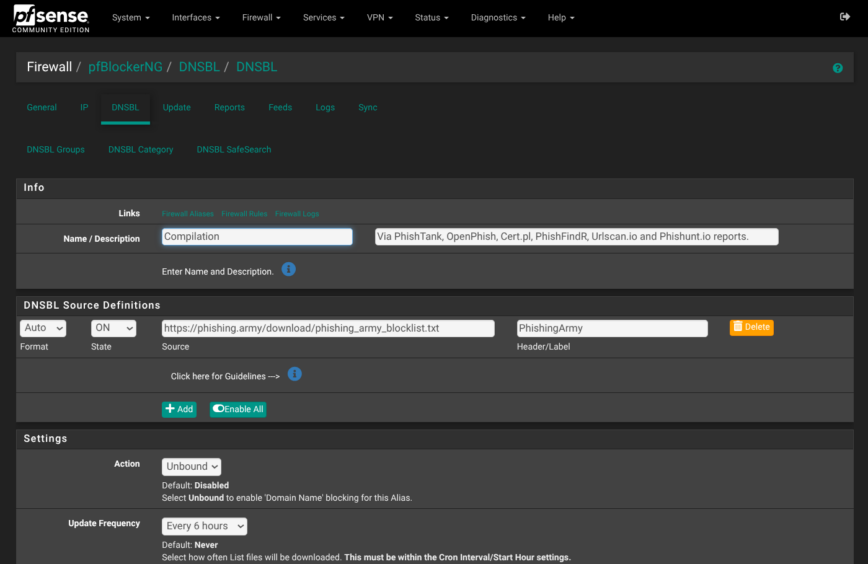The width and height of the screenshot is (868, 564).
Task: Click the Description field about PhishTank reports
Action: [576, 237]
